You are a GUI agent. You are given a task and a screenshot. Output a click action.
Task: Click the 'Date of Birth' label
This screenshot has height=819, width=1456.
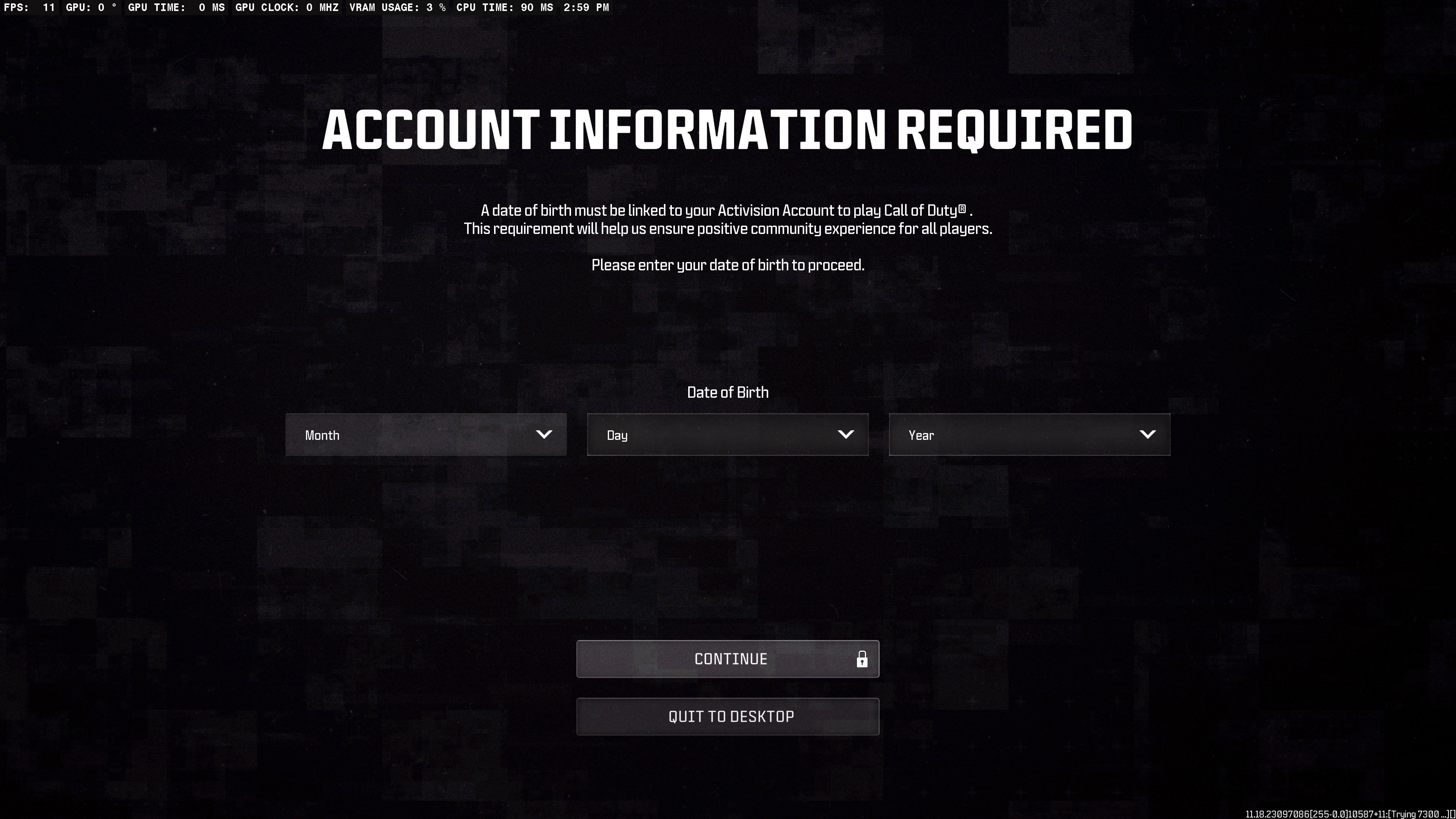pos(728,392)
